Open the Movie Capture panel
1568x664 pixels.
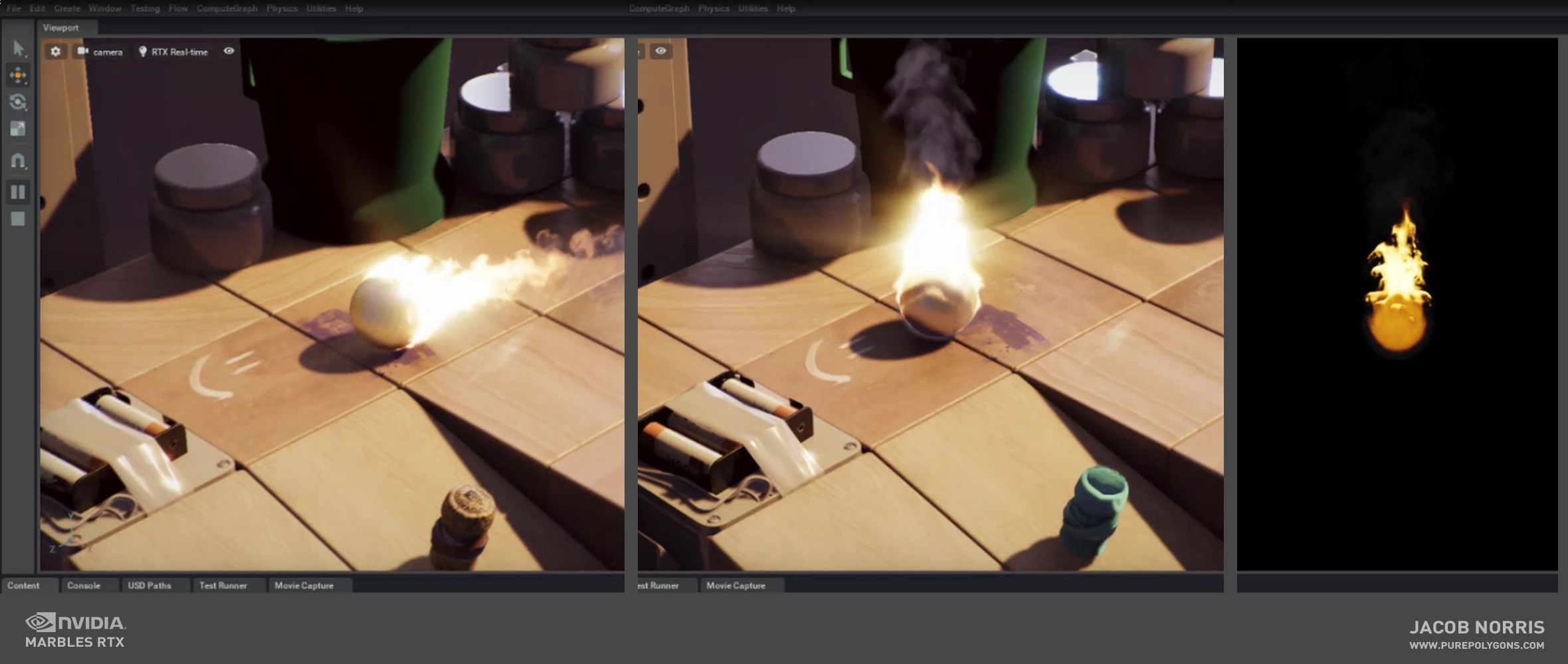(x=305, y=586)
